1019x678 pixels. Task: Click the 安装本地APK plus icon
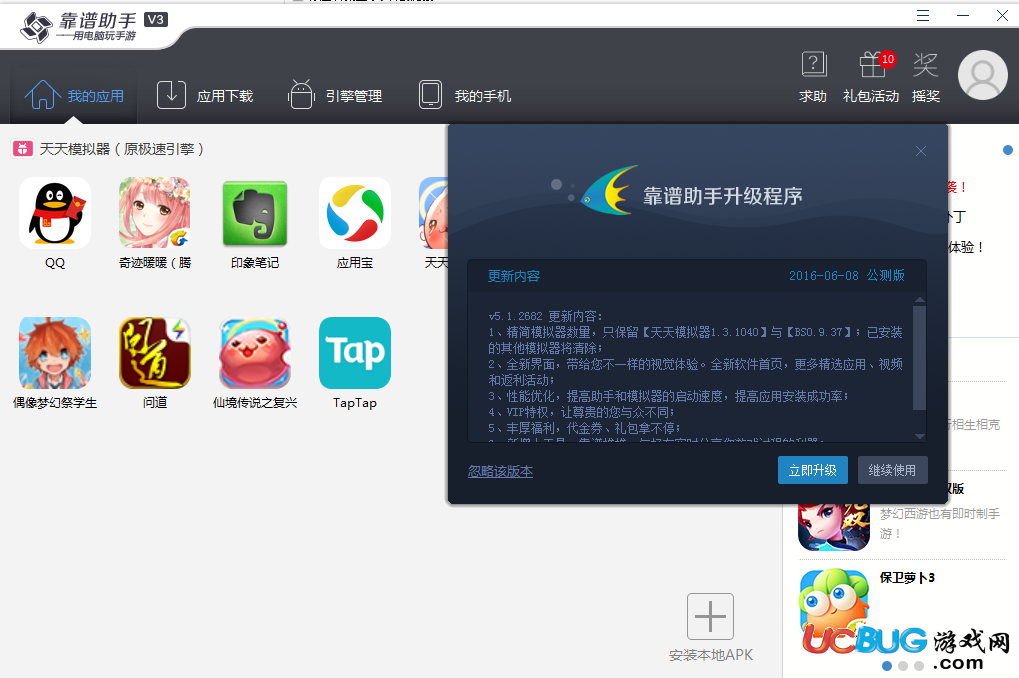710,616
